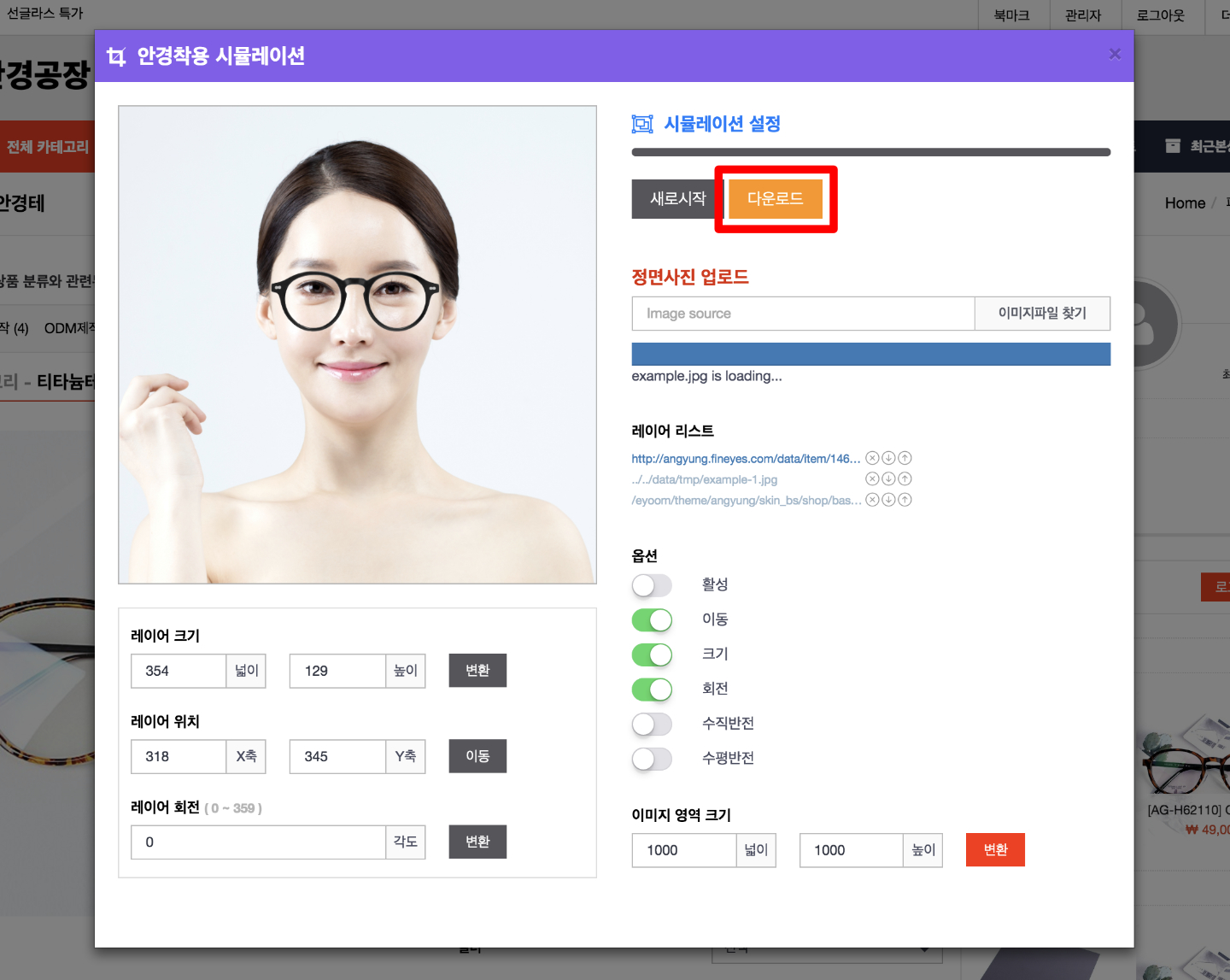
Task: Click 선글라스 특가 in the background page
Action: point(45,13)
